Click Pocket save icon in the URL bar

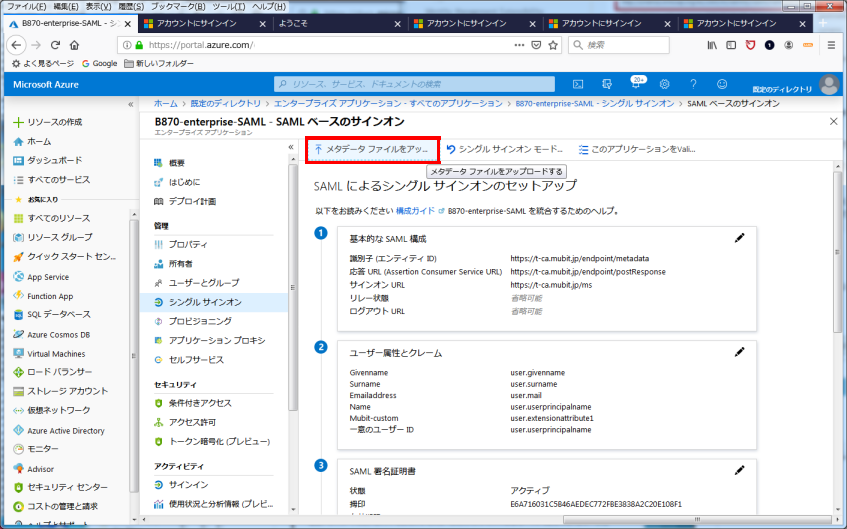536,45
